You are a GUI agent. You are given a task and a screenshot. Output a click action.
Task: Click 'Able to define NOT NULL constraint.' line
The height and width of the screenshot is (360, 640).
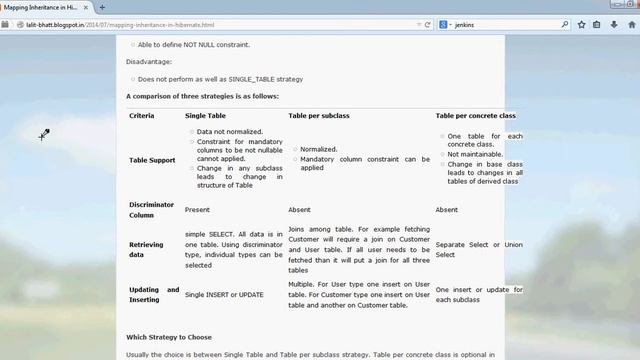[x=194, y=45]
